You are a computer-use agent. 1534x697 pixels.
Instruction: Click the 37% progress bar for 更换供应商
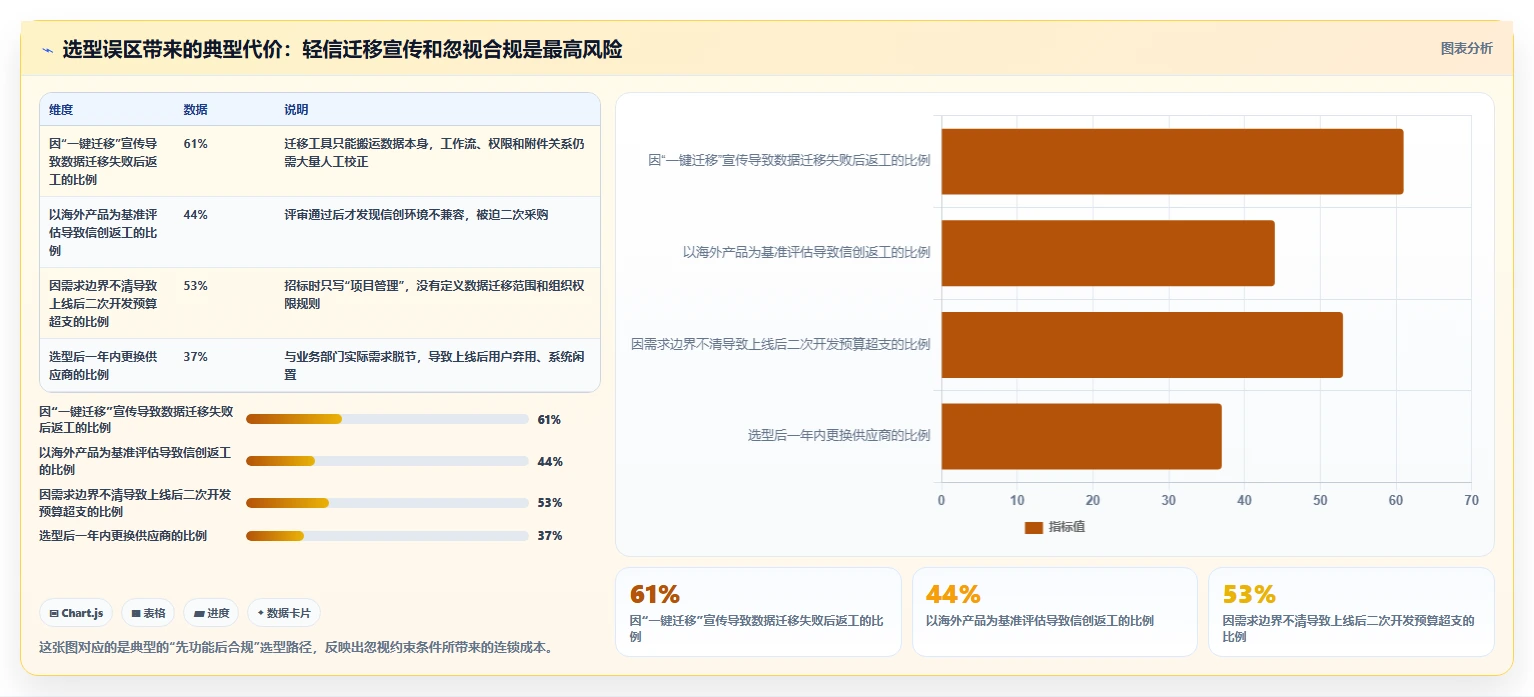387,536
